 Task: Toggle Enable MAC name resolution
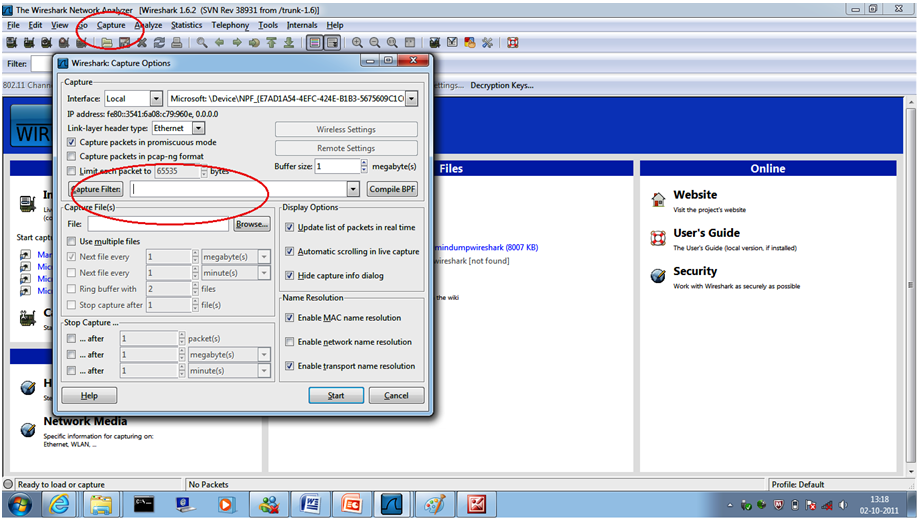289,317
